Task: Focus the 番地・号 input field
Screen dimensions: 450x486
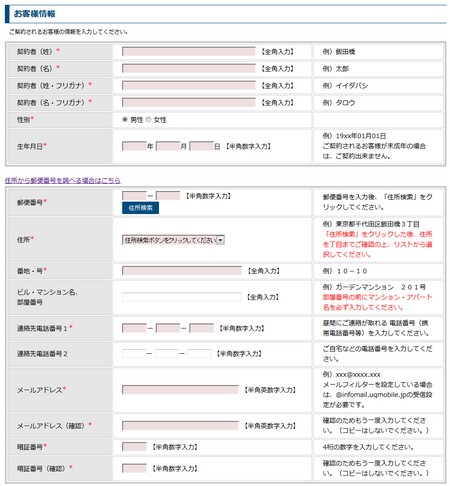Action: (182, 270)
